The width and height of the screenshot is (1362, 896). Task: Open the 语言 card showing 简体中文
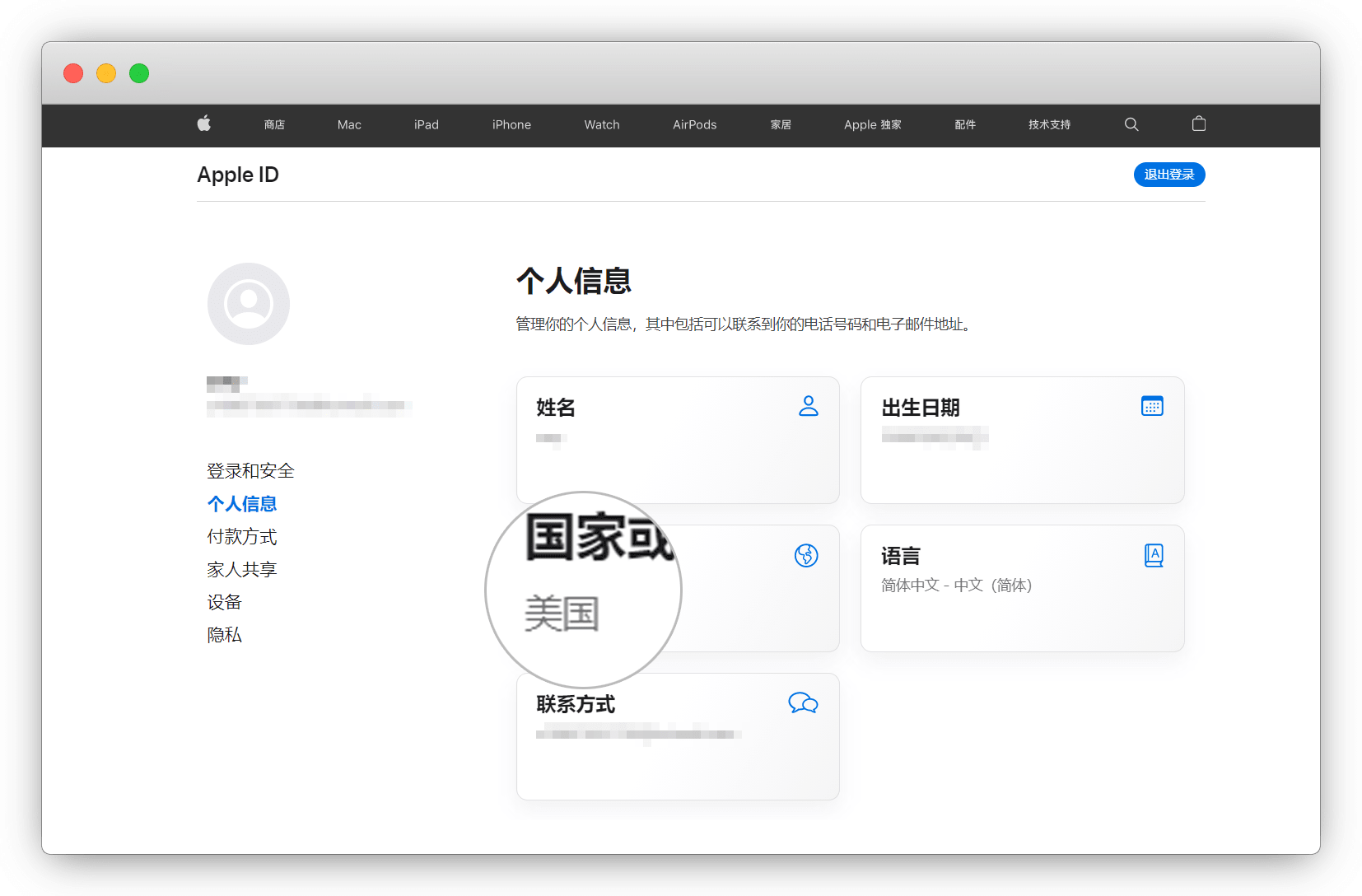1022,601
